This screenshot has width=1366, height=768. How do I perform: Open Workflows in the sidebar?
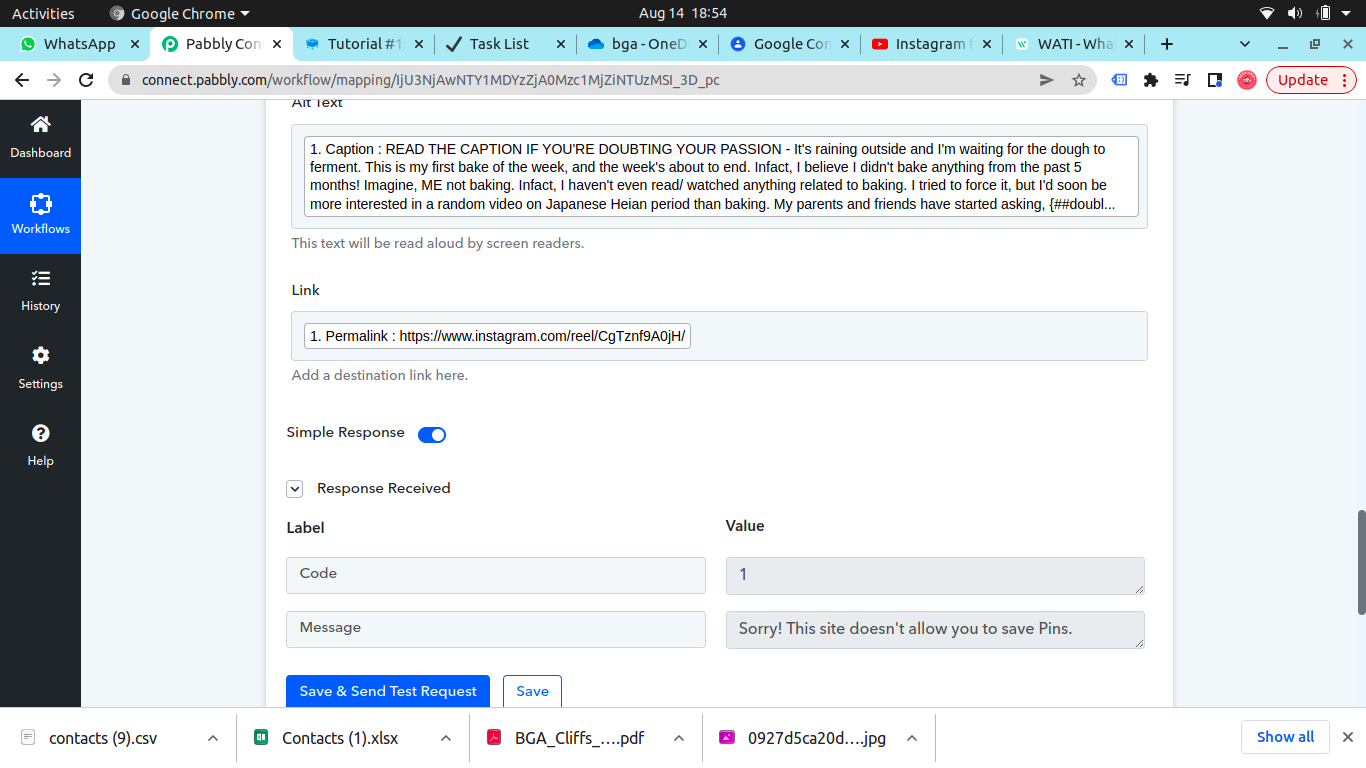(x=40, y=215)
